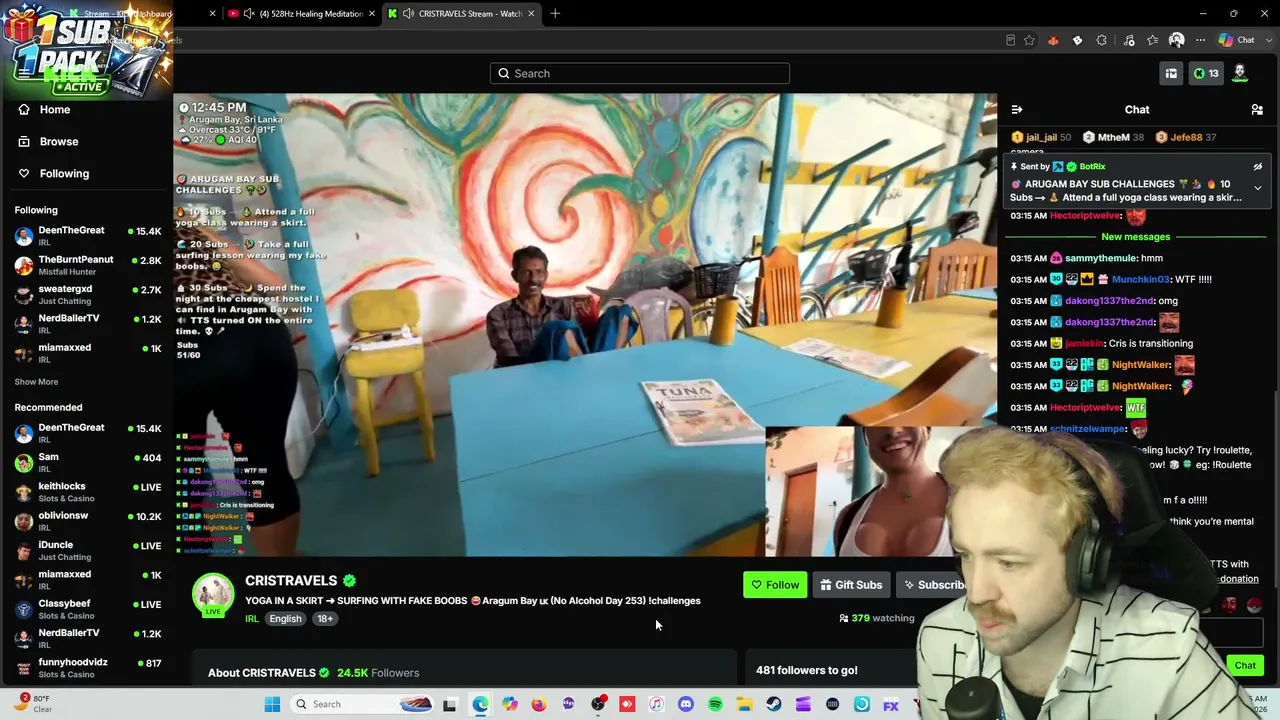Expand the Copilot Chat dropdown arrow
This screenshot has height=720, width=1280.
coord(1267,41)
